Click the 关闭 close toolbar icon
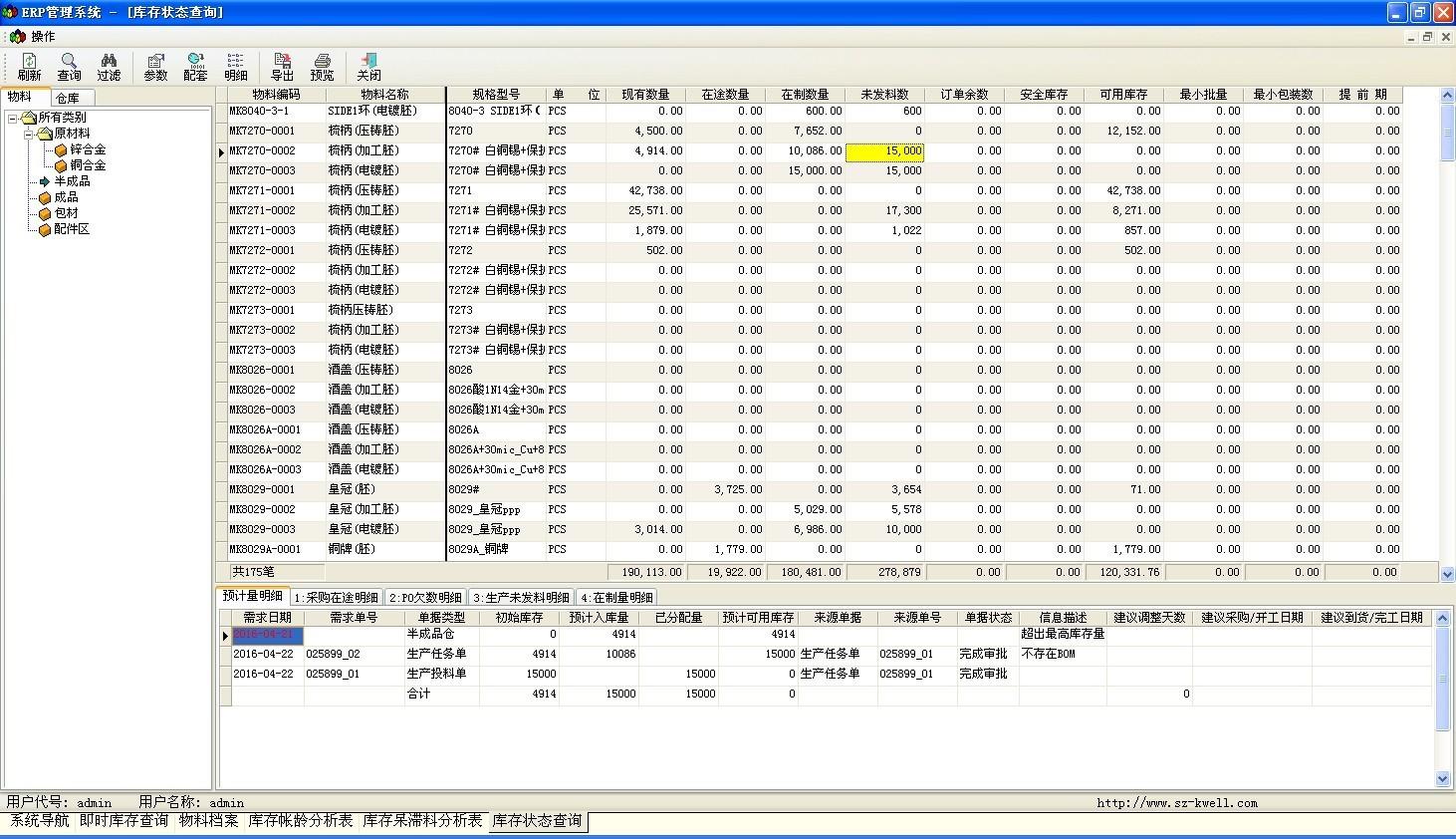Screen dimensions: 1456x839 coord(368,67)
